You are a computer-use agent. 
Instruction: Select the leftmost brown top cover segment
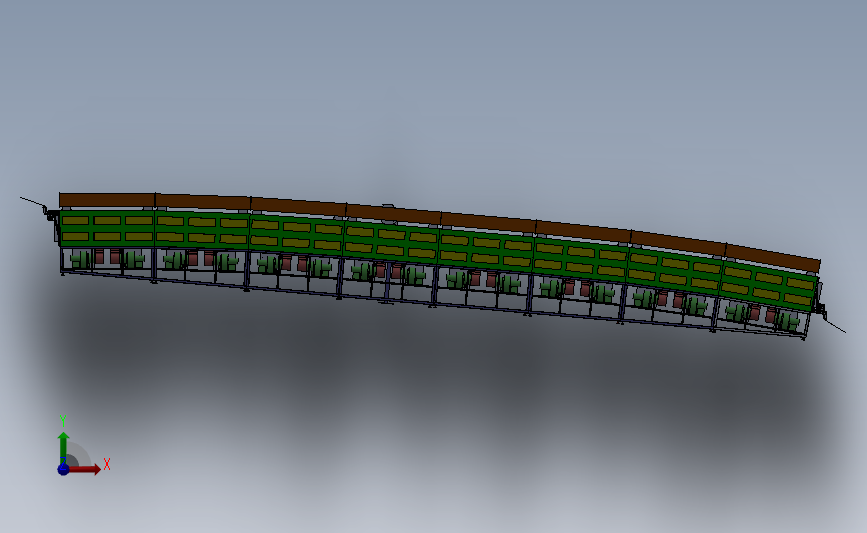coord(107,200)
